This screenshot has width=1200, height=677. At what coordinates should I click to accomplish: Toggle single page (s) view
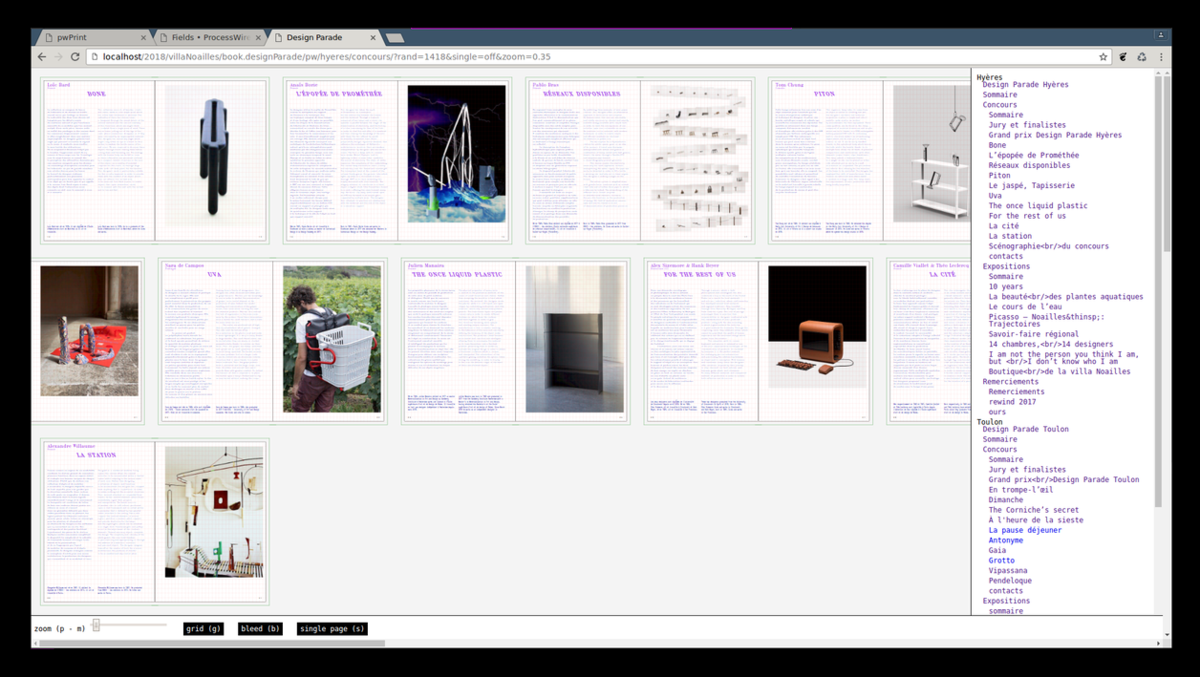332,629
